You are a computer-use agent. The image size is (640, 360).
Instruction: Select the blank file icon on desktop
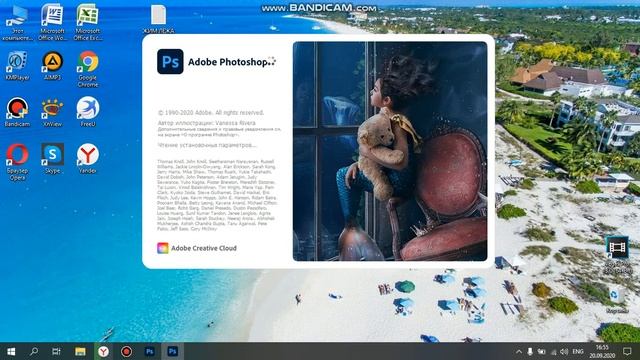158,19
